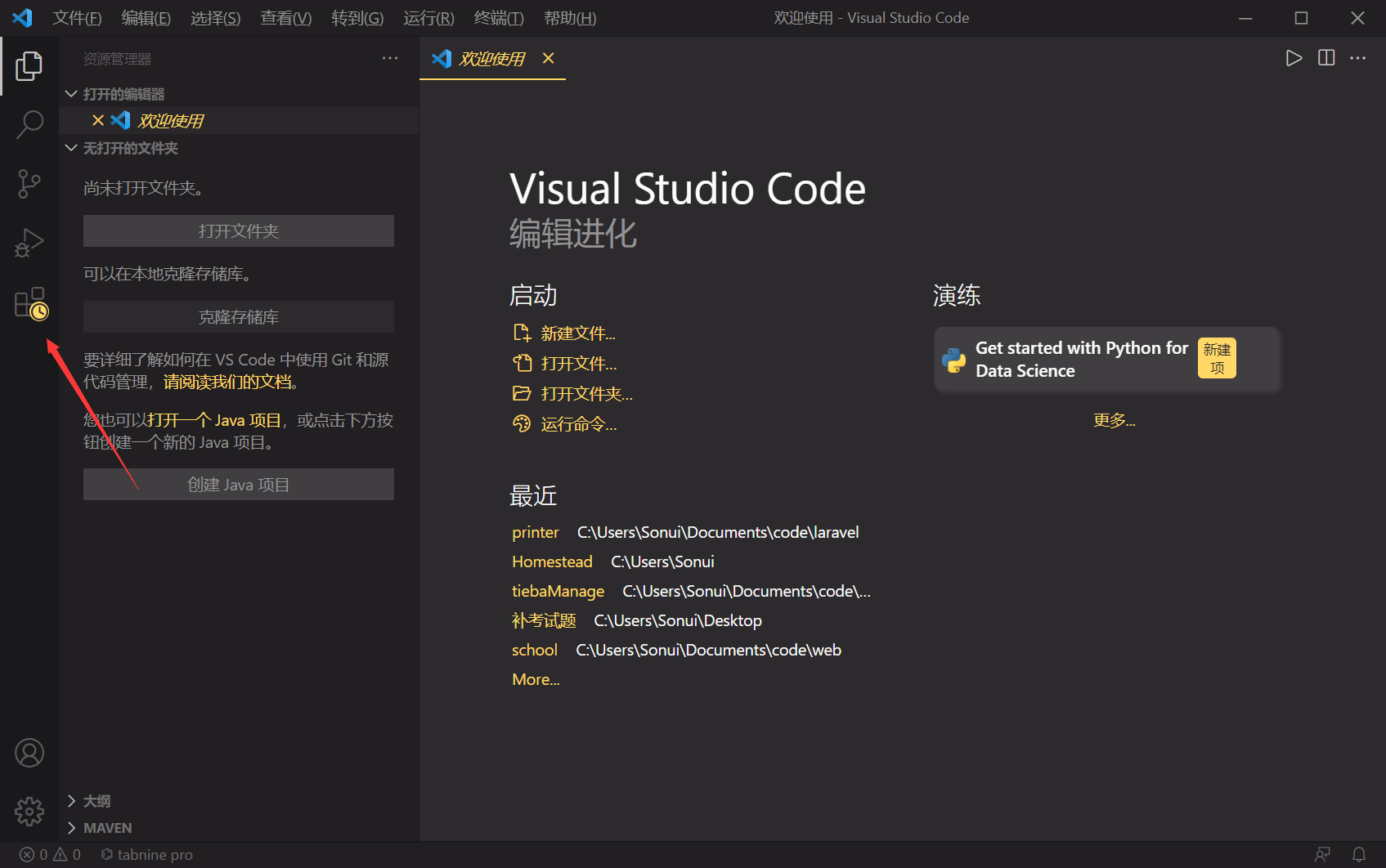Viewport: 1386px width, 868px height.
Task: Click the VS Code logo in title bar
Action: click(23, 17)
